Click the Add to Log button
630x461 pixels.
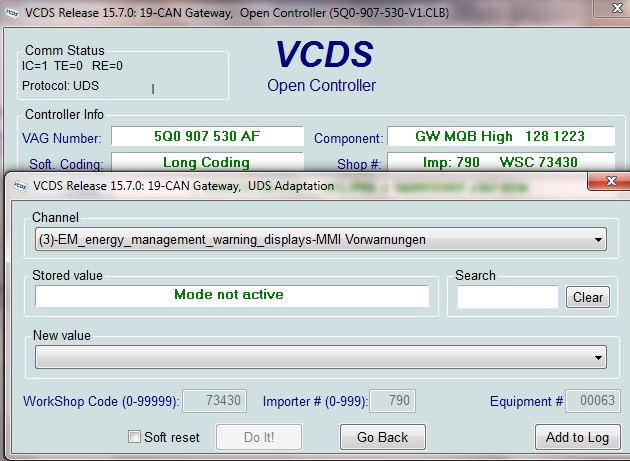pos(577,437)
